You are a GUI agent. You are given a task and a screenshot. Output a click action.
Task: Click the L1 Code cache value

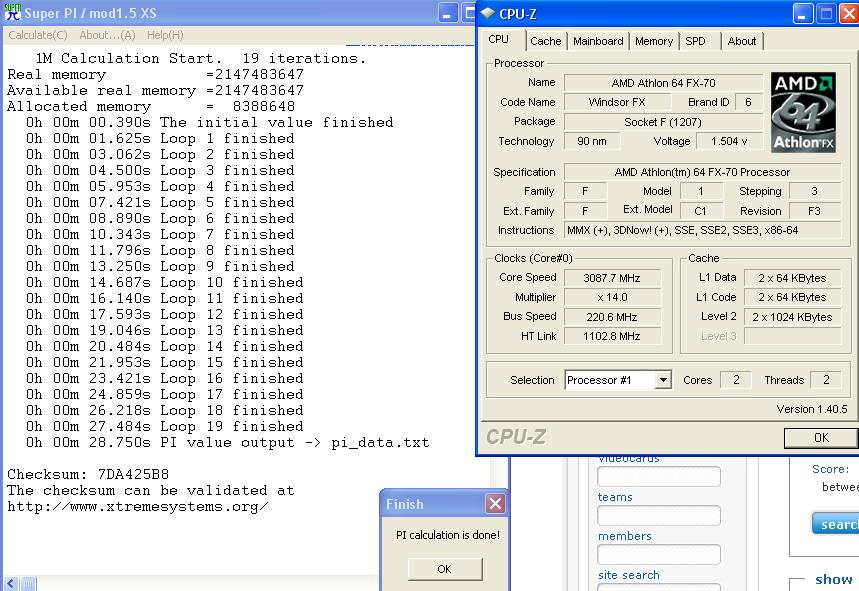792,297
